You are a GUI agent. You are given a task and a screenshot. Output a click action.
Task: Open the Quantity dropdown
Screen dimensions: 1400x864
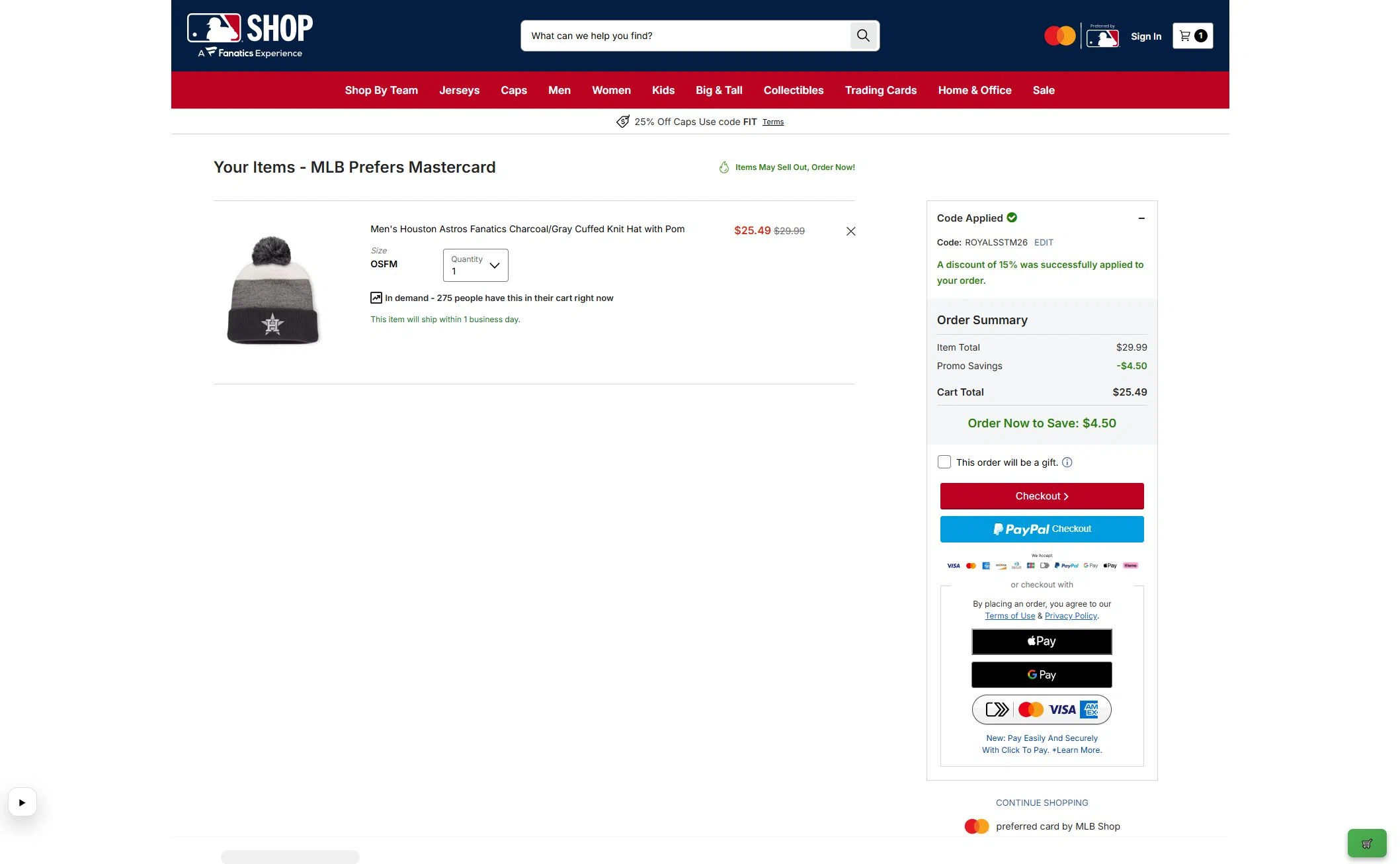click(475, 265)
